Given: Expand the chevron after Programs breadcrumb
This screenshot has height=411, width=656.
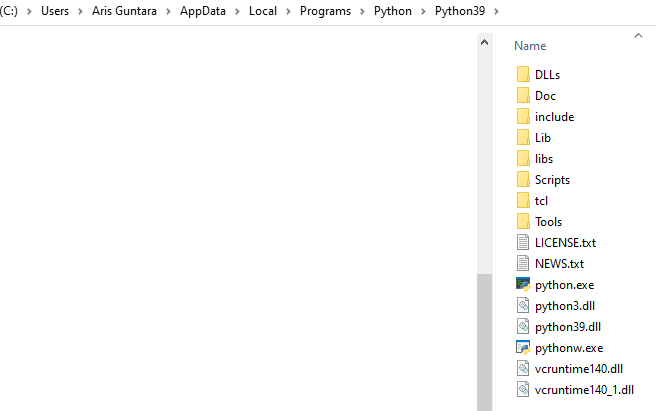Looking at the screenshot, I should (362, 11).
